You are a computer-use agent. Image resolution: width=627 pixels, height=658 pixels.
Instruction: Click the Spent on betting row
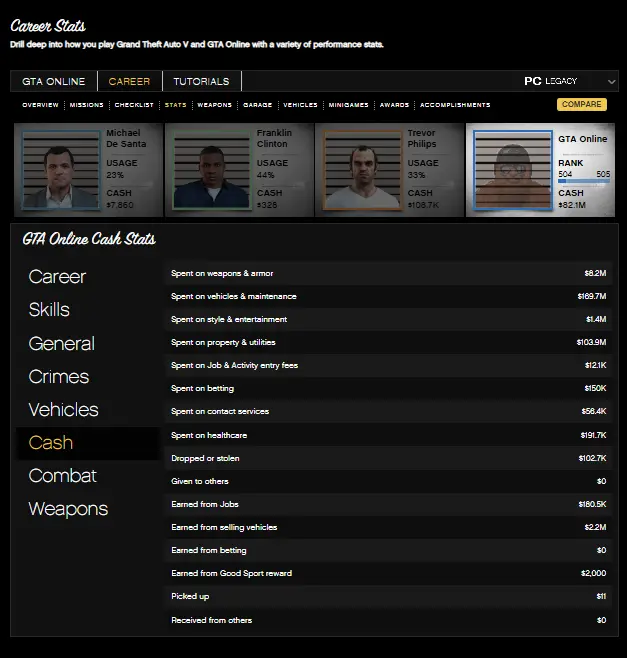(389, 388)
